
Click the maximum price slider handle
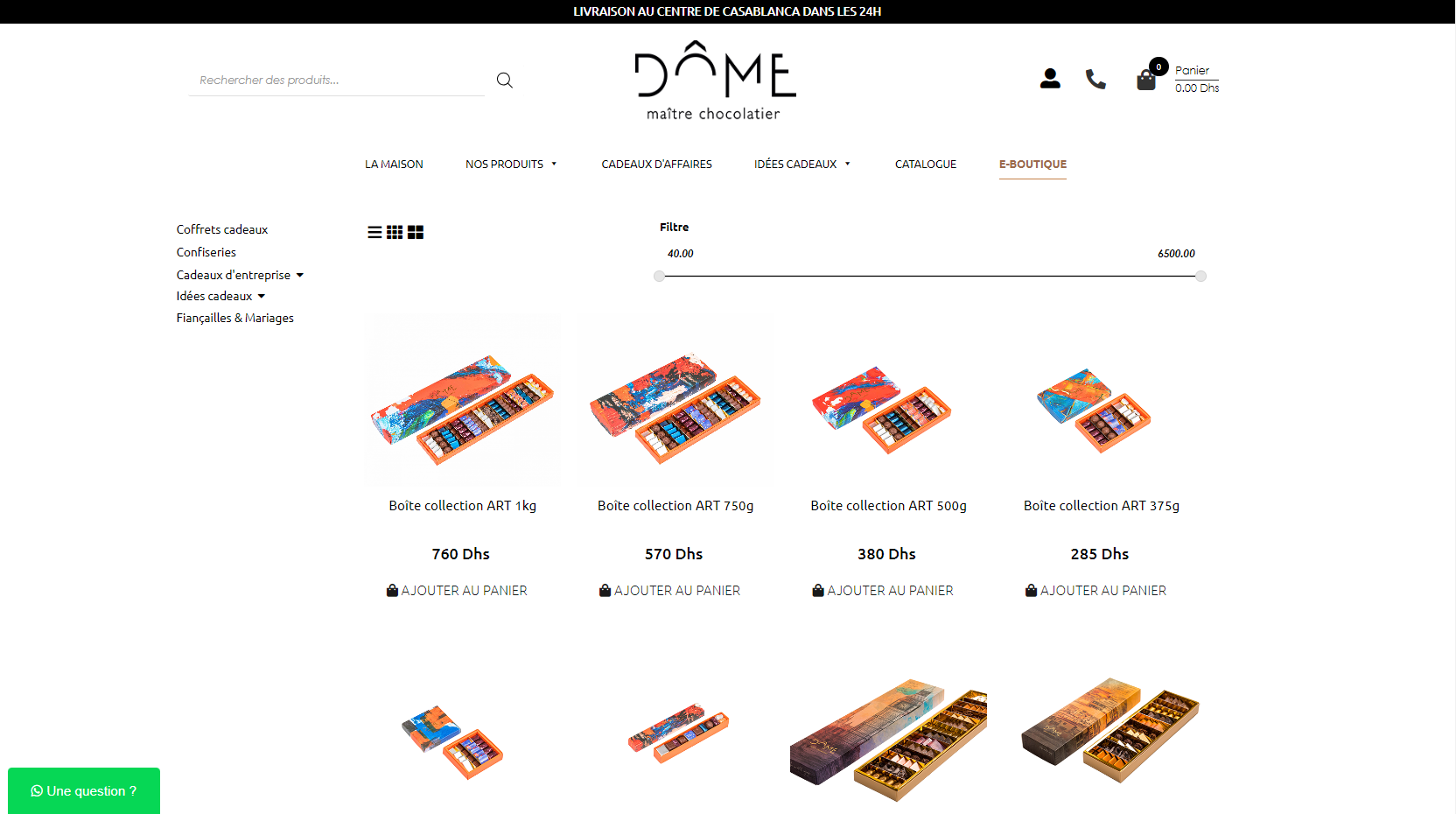[1200, 276]
